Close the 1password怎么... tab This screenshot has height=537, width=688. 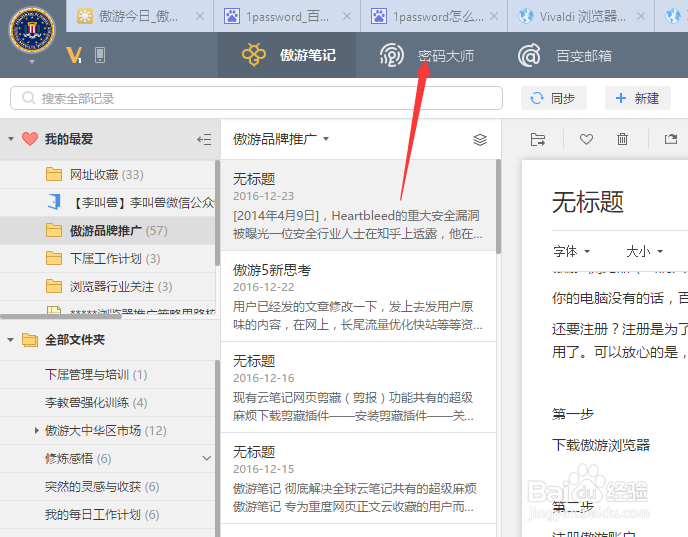(x=494, y=16)
